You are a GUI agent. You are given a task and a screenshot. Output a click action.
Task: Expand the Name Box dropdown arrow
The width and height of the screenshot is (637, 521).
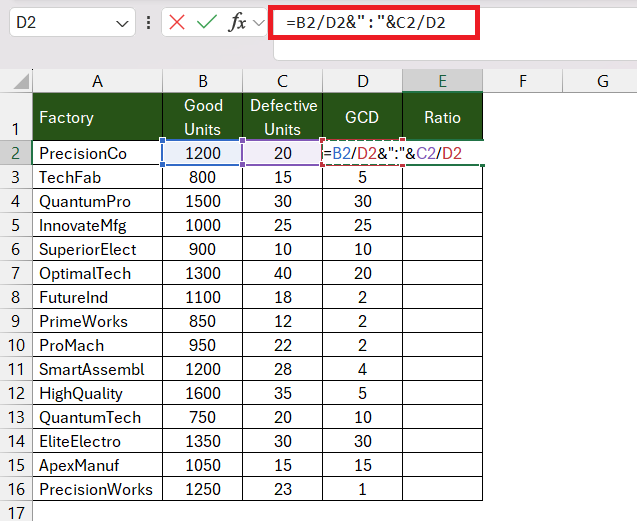pos(121,23)
